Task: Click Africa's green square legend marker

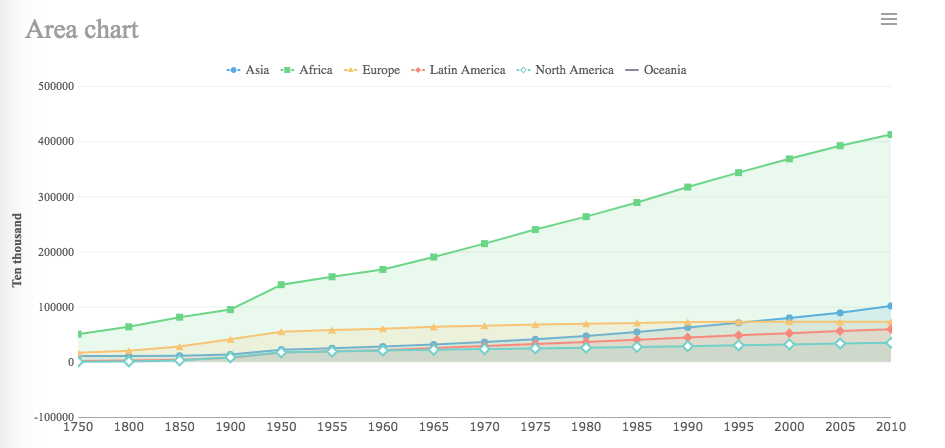Action: click(288, 70)
